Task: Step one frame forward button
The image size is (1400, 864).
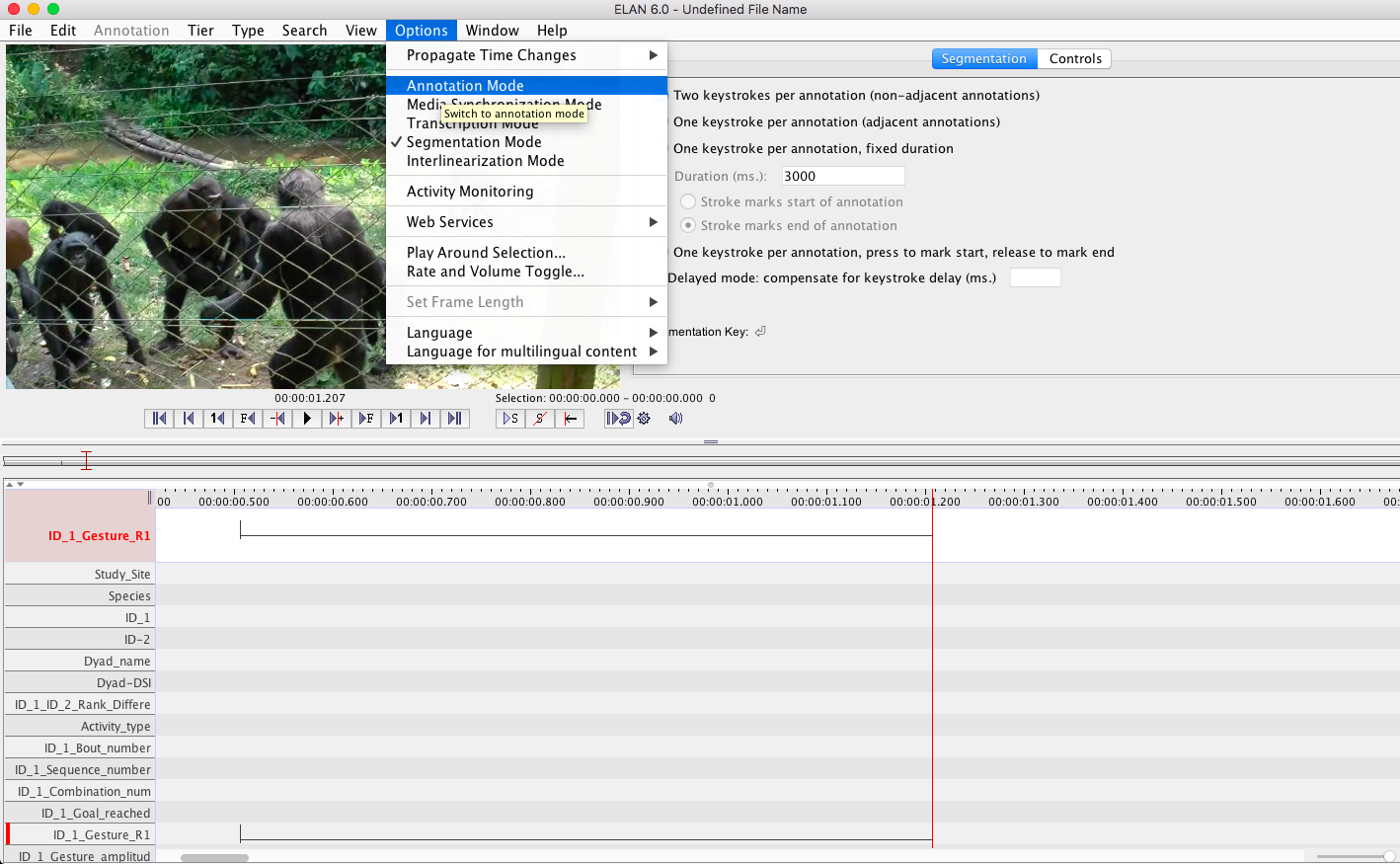Action: (366, 419)
